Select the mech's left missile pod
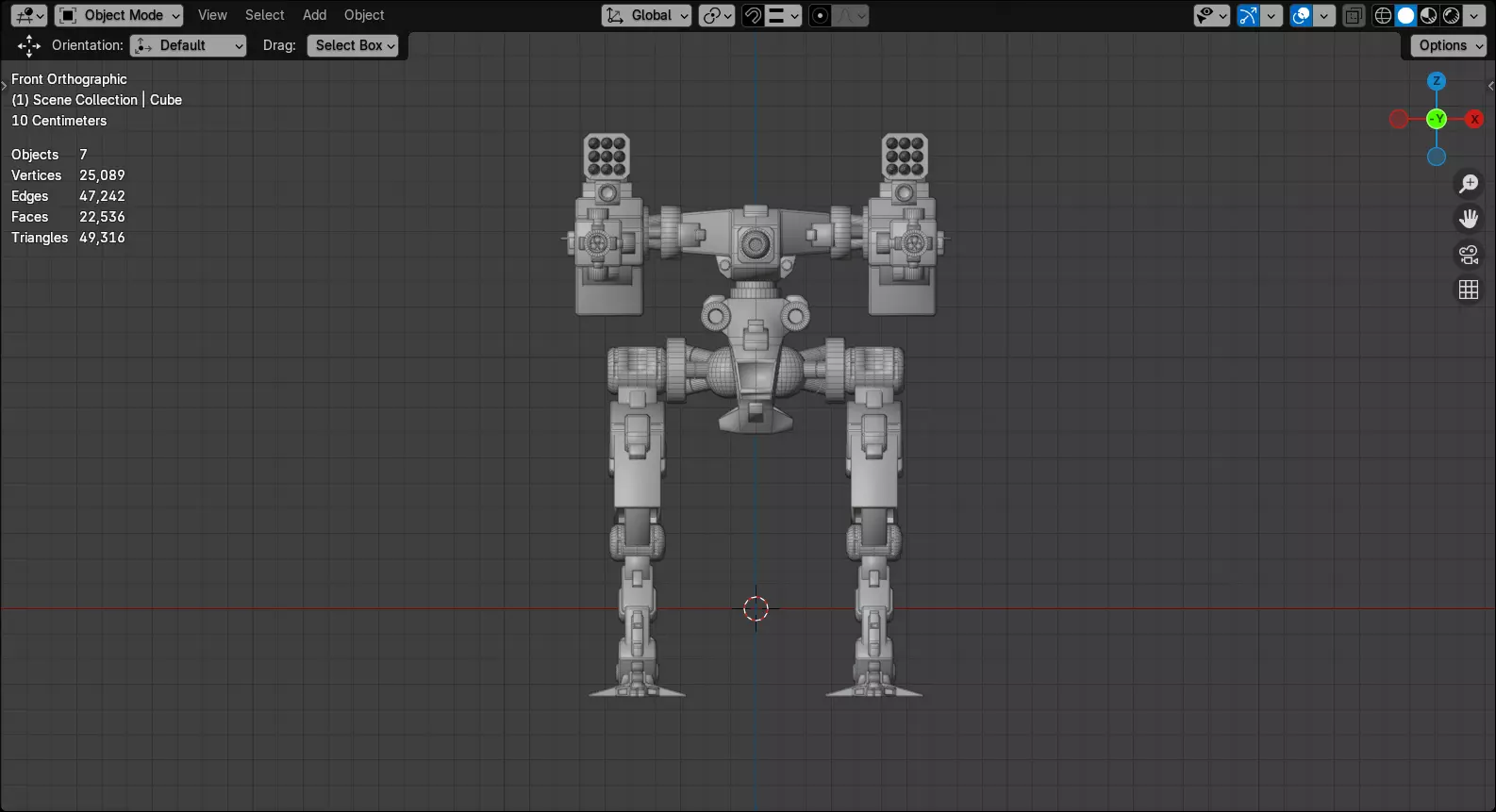Image resolution: width=1496 pixels, height=812 pixels. [x=607, y=157]
